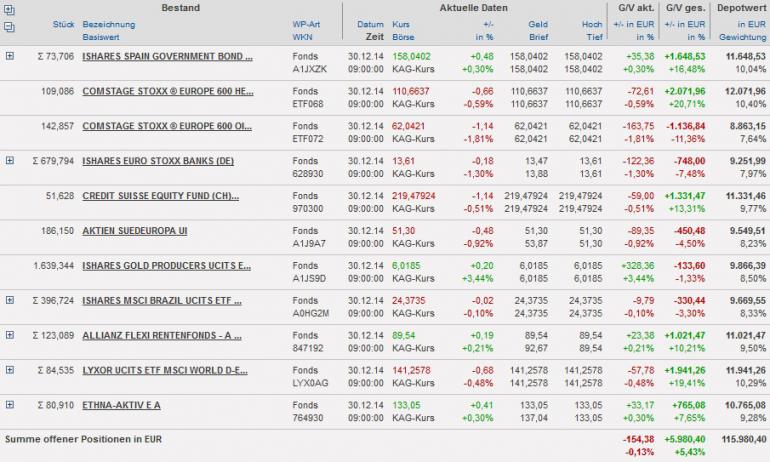
Task: Open iShares Gold Producers UCITS link
Action: pyautogui.click(x=167, y=265)
